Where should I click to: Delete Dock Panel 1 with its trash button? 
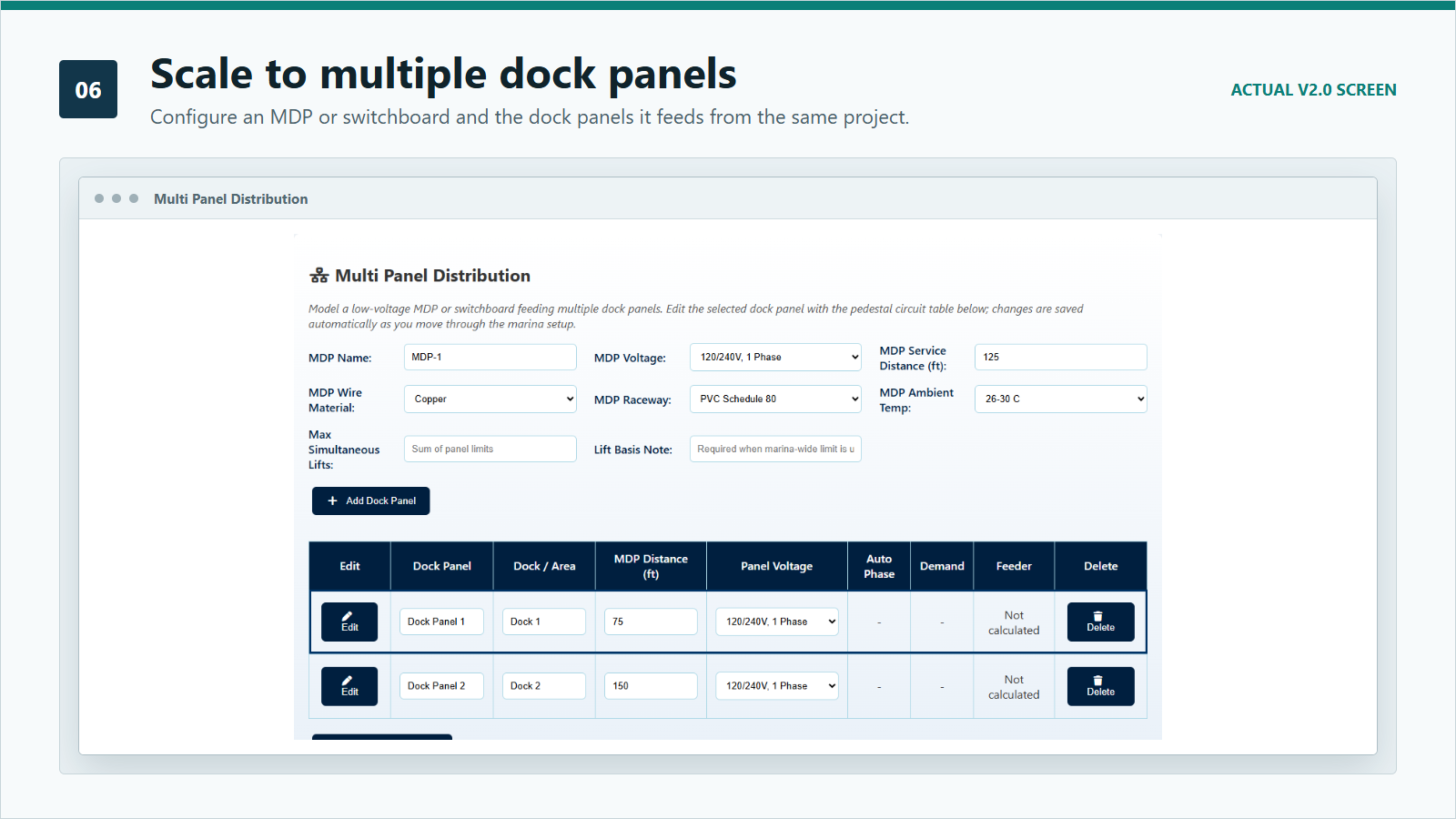pos(1100,622)
